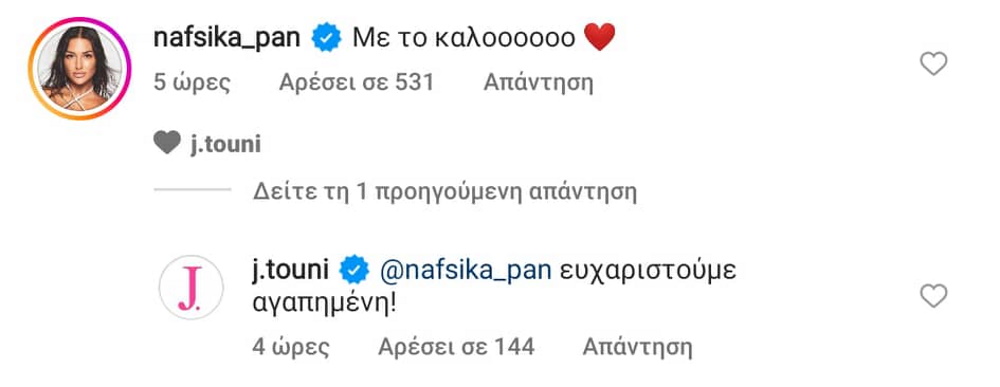This screenshot has width=1000, height=387.
Task: Click the verified badge beside j.touni username
Action: click(x=354, y=271)
